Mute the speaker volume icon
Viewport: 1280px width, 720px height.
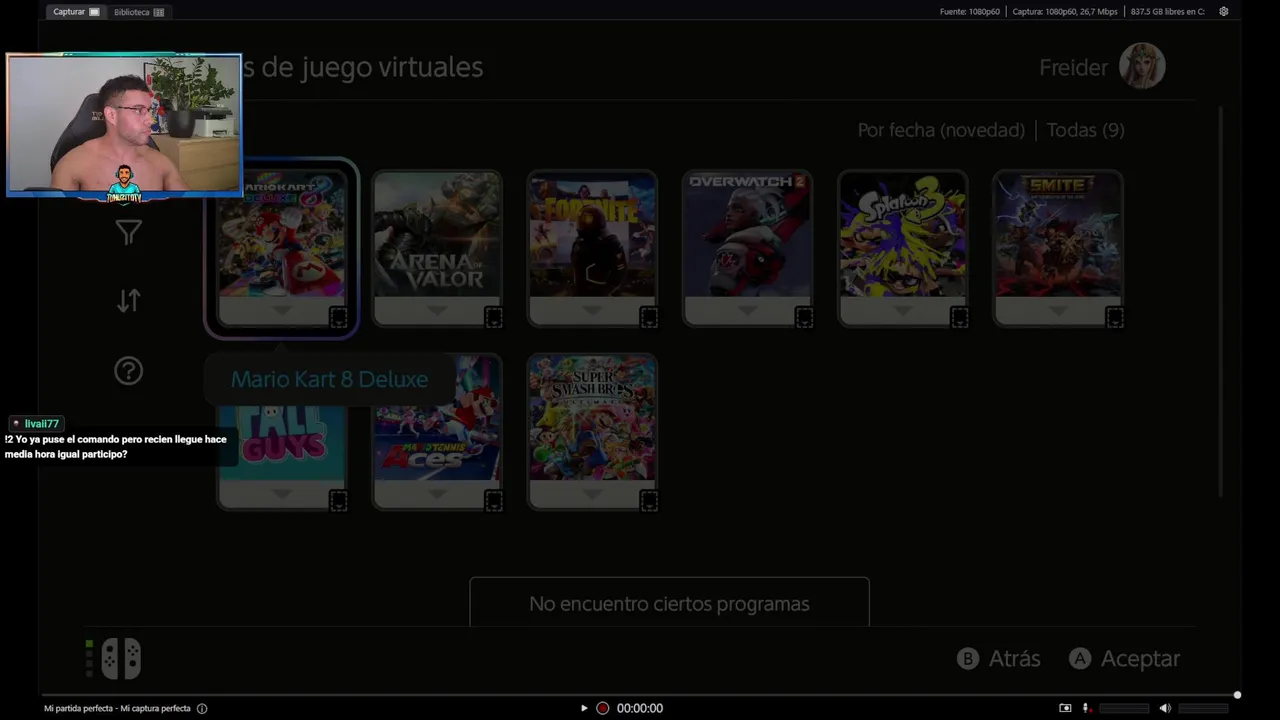[x=1165, y=708]
